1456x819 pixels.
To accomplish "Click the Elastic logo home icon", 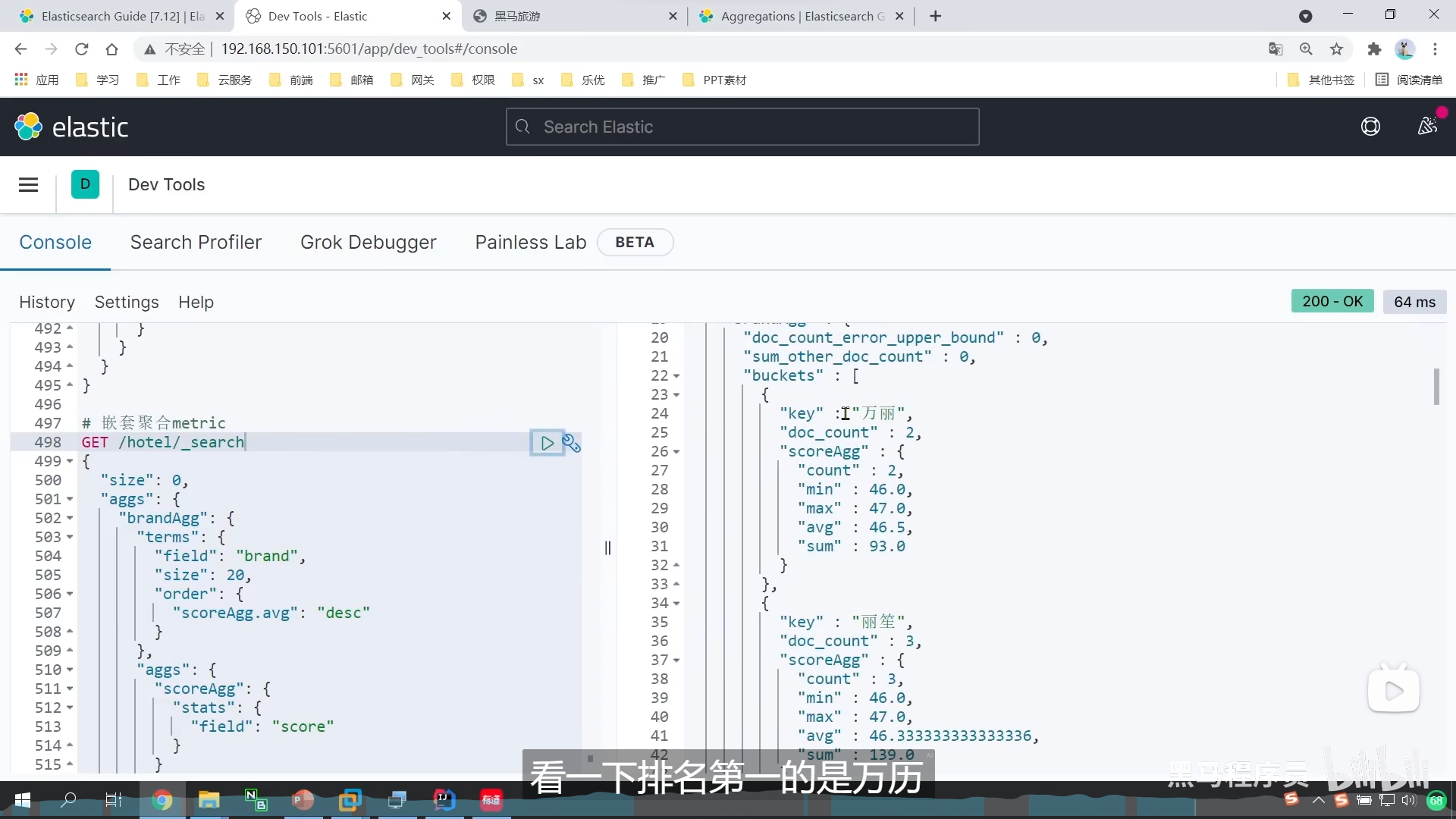I will pos(29,127).
